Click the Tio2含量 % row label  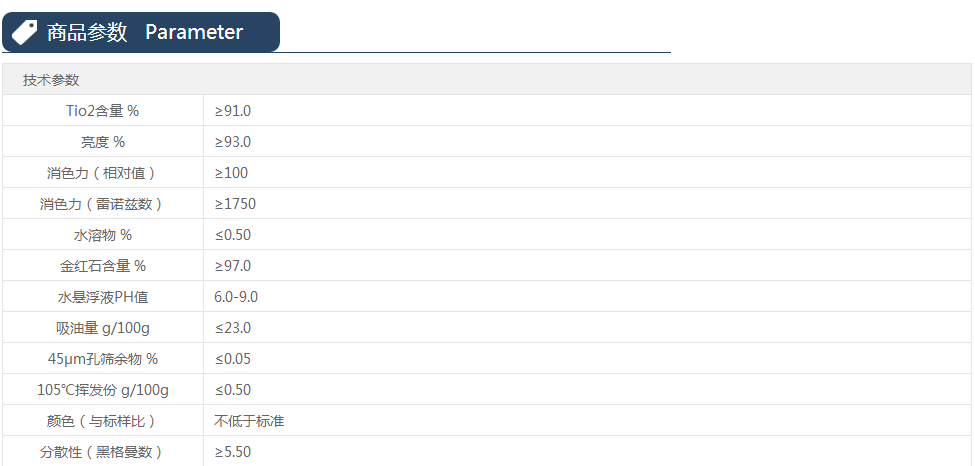click(103, 111)
